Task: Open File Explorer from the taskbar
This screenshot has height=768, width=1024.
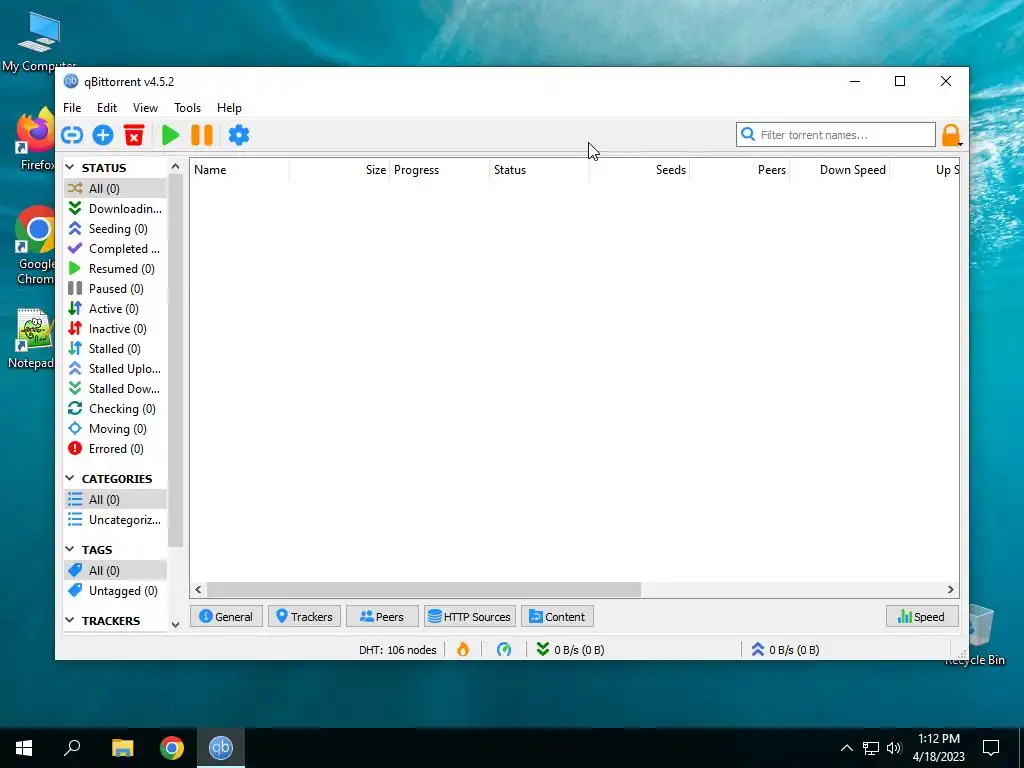Action: click(x=122, y=748)
